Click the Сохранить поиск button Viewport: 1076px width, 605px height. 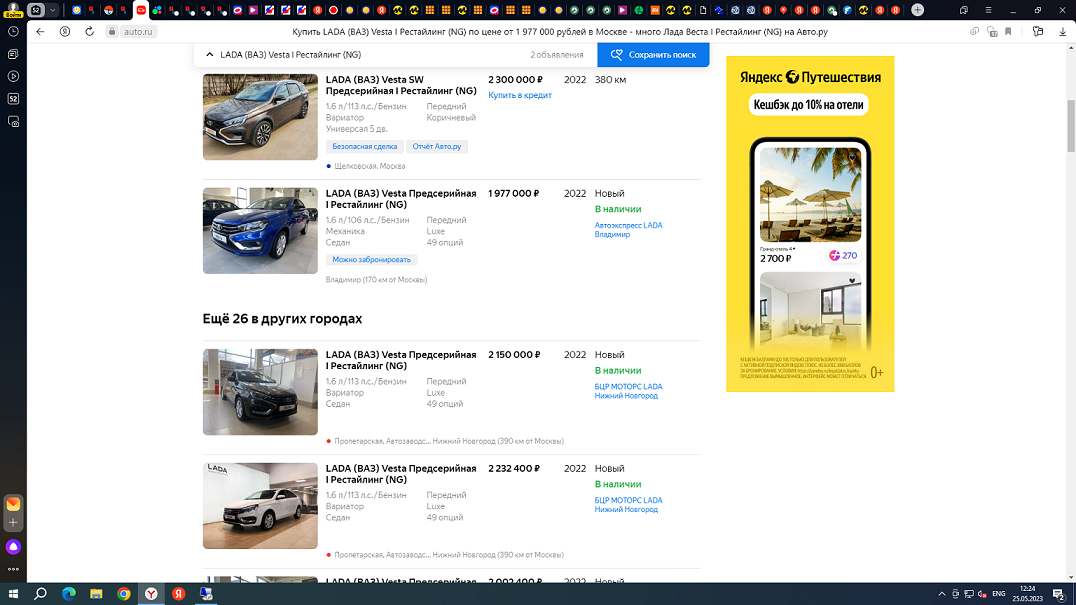point(653,55)
